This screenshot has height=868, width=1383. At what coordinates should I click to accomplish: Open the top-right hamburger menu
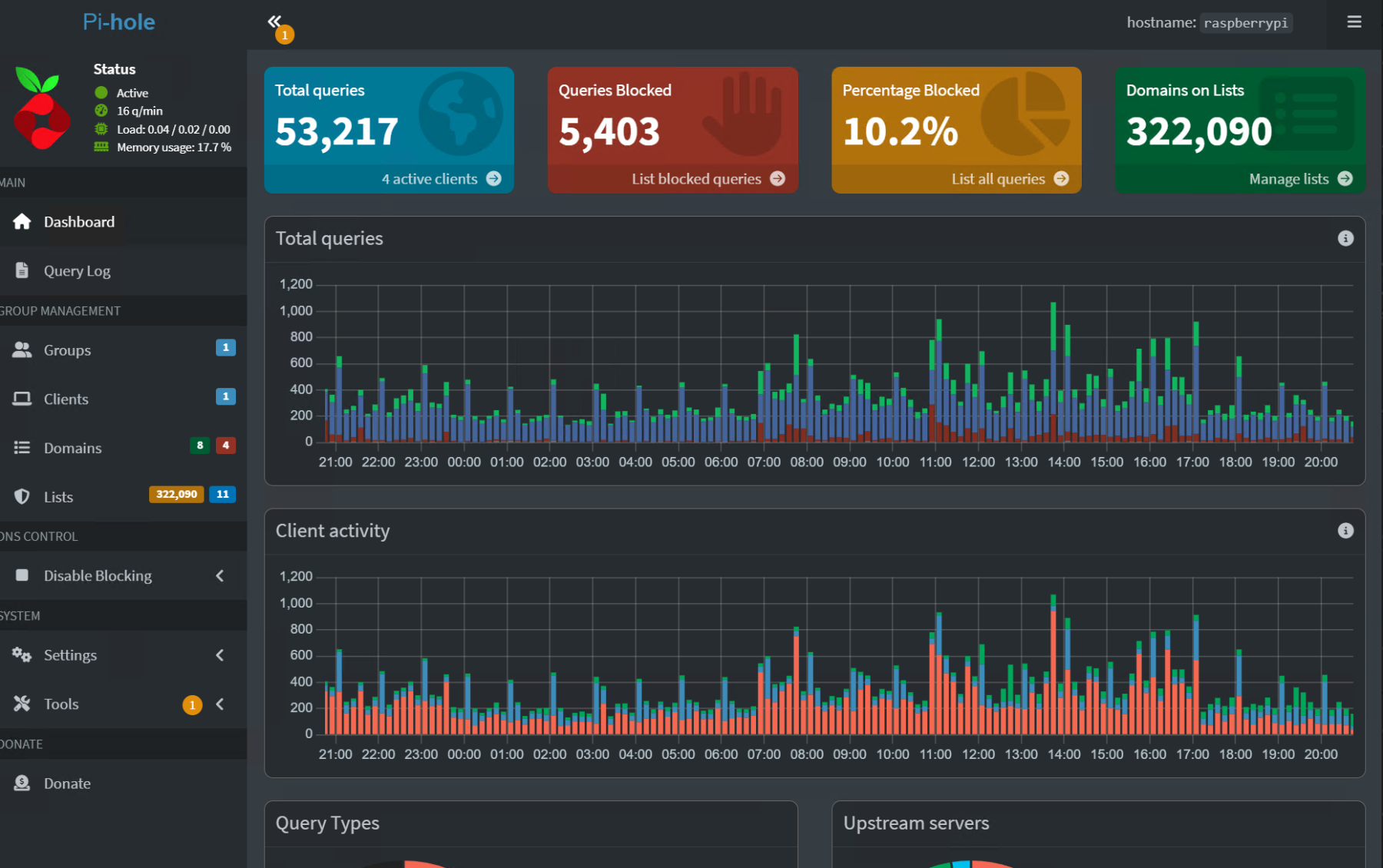[x=1354, y=22]
